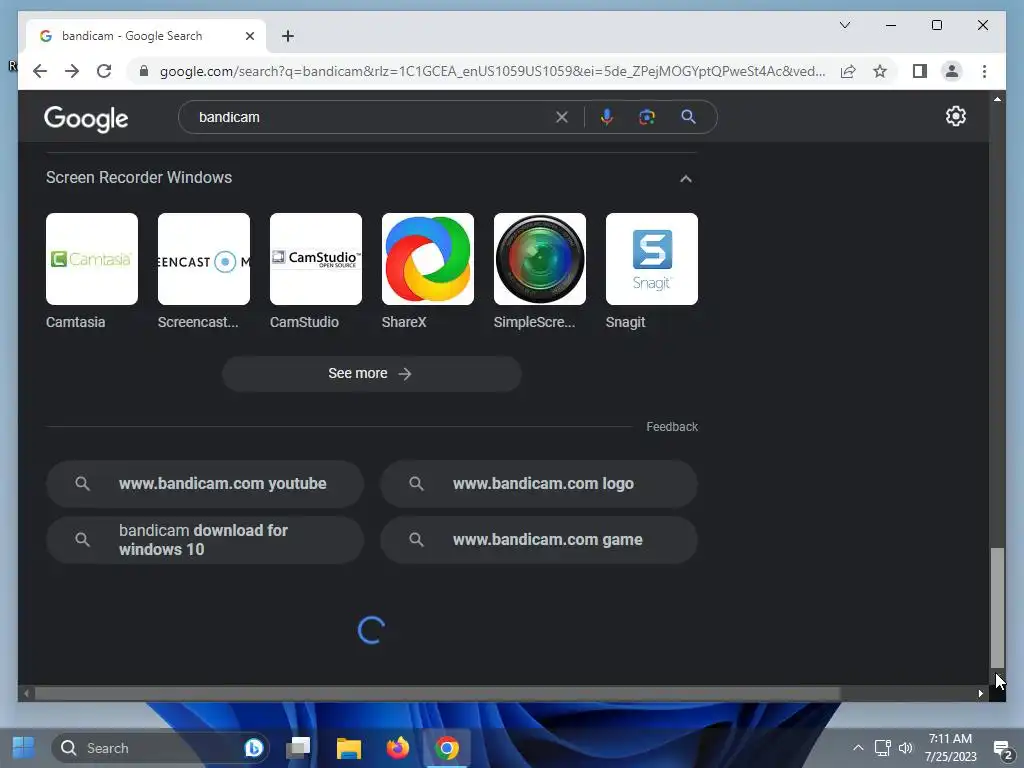Start search by voice
Viewport: 1024px width, 768px height.
tap(607, 117)
